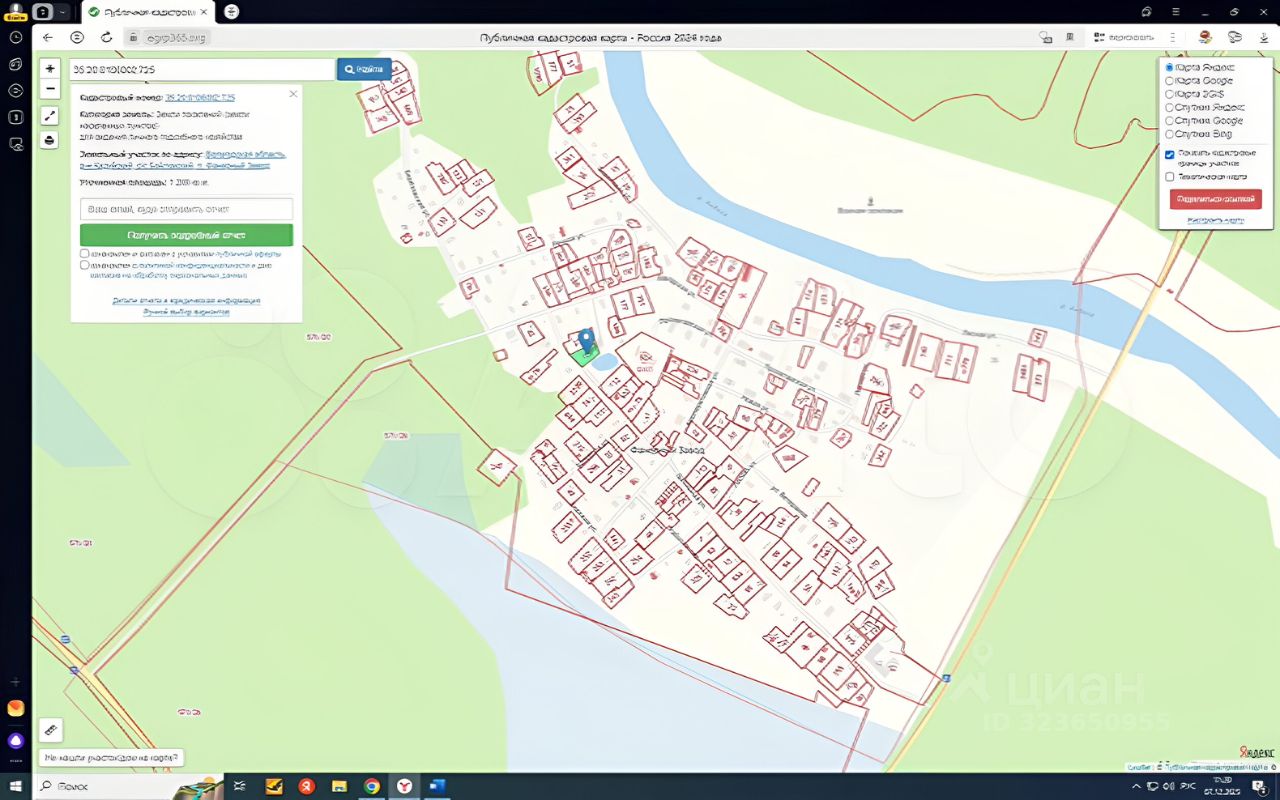The height and width of the screenshot is (800, 1280).
Task: Click the layers tool under the measure tool
Action: pyautogui.click(x=50, y=140)
